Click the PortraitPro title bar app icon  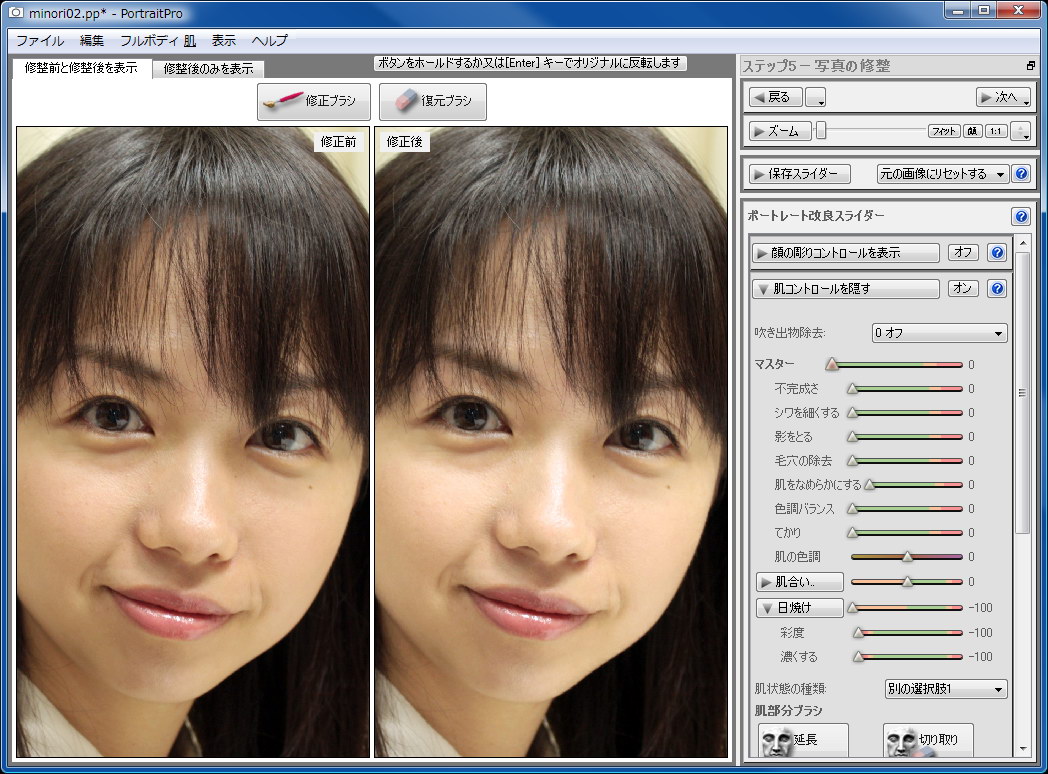15,13
